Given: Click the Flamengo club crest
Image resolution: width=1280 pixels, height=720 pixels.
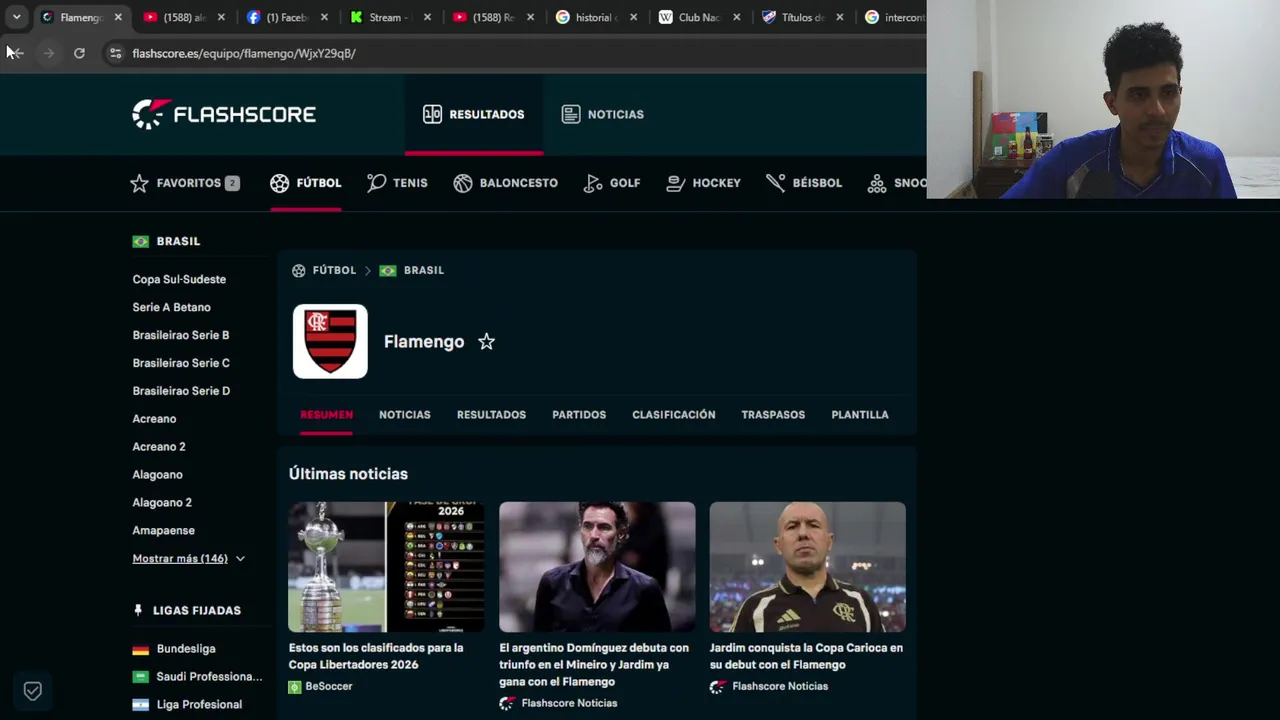Looking at the screenshot, I should coord(330,342).
